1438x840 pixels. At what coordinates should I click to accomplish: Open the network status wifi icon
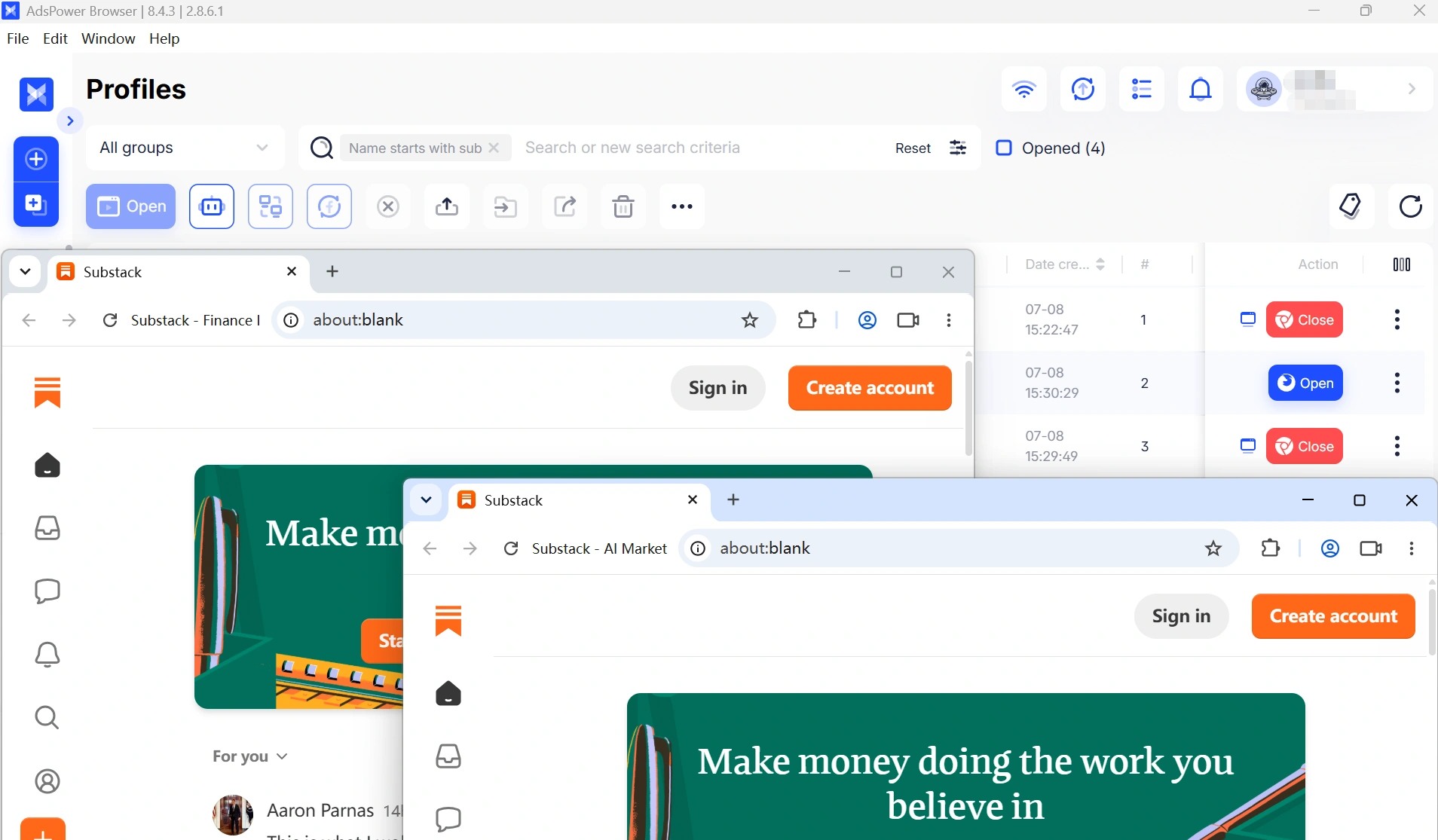pyautogui.click(x=1023, y=89)
